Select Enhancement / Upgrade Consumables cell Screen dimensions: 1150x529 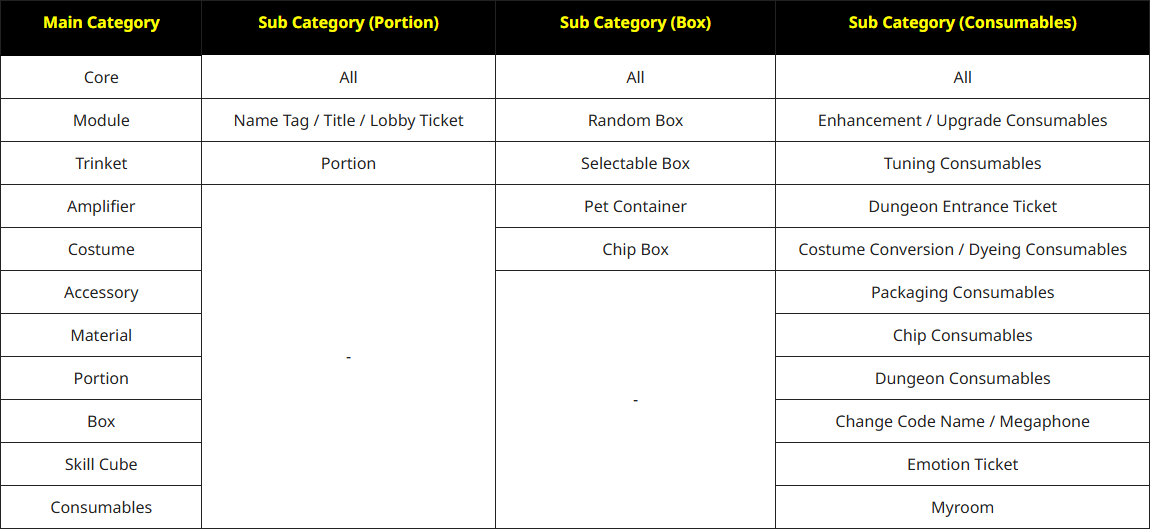point(962,120)
